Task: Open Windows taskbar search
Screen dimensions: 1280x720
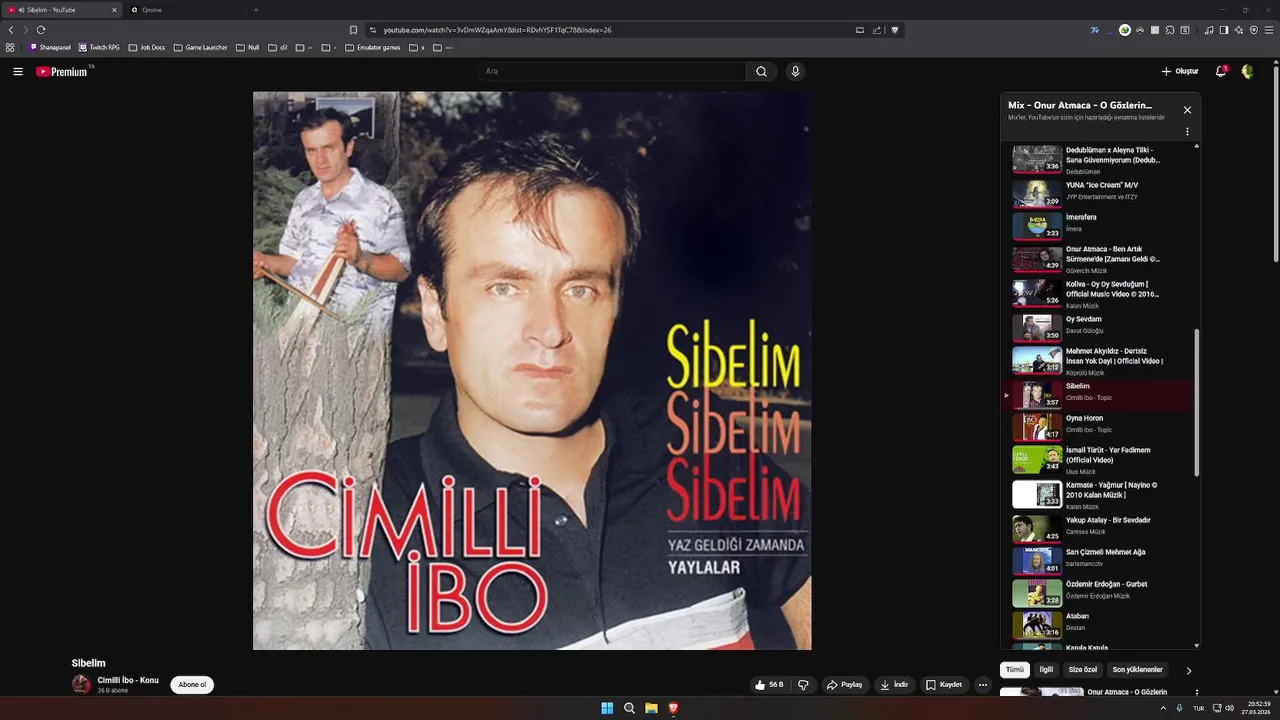Action: click(629, 708)
